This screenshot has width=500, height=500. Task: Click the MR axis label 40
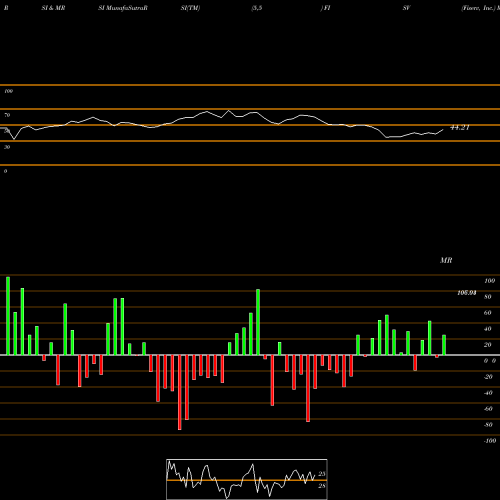(488, 329)
